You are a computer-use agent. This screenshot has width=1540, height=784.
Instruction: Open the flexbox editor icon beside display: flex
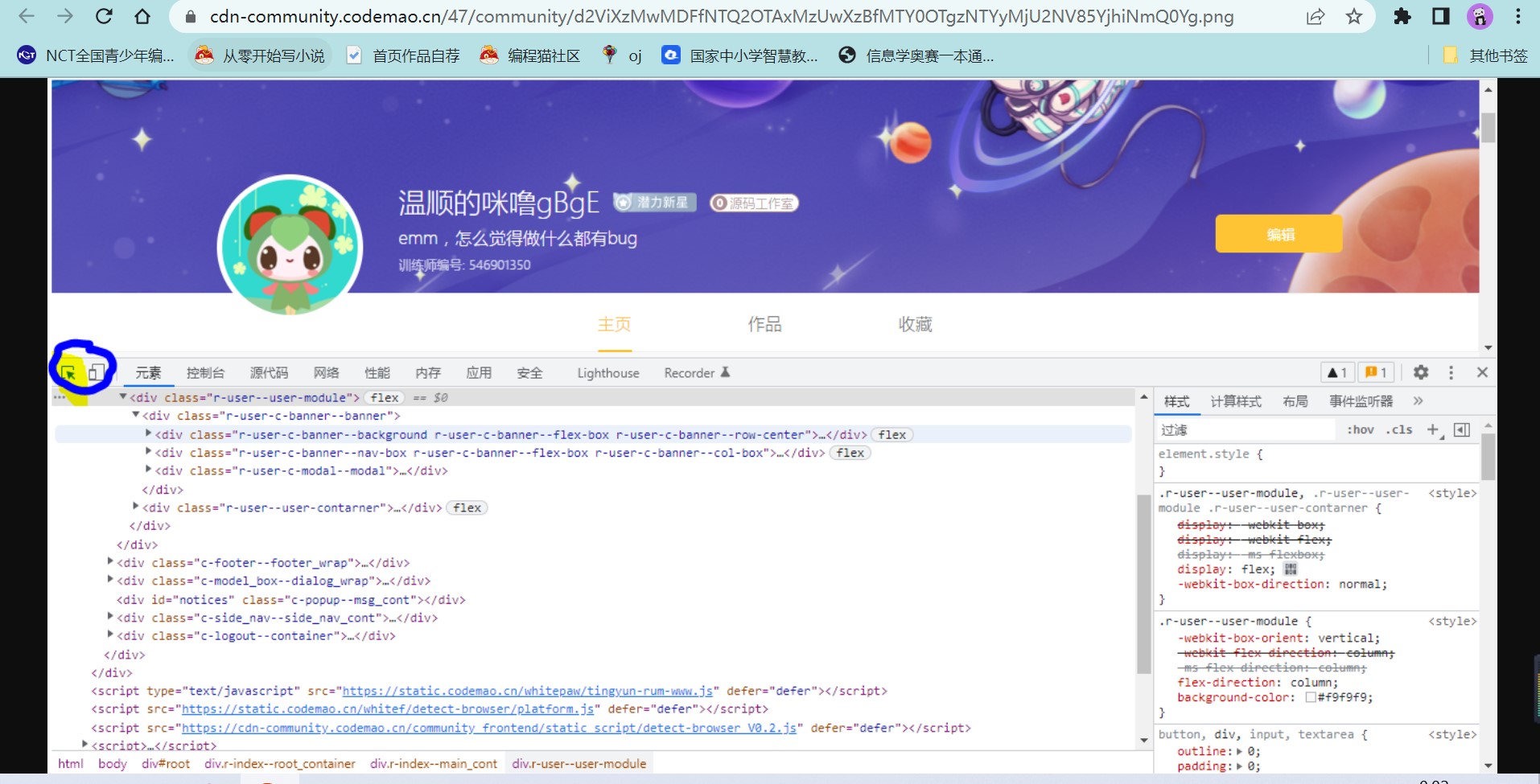(1291, 569)
